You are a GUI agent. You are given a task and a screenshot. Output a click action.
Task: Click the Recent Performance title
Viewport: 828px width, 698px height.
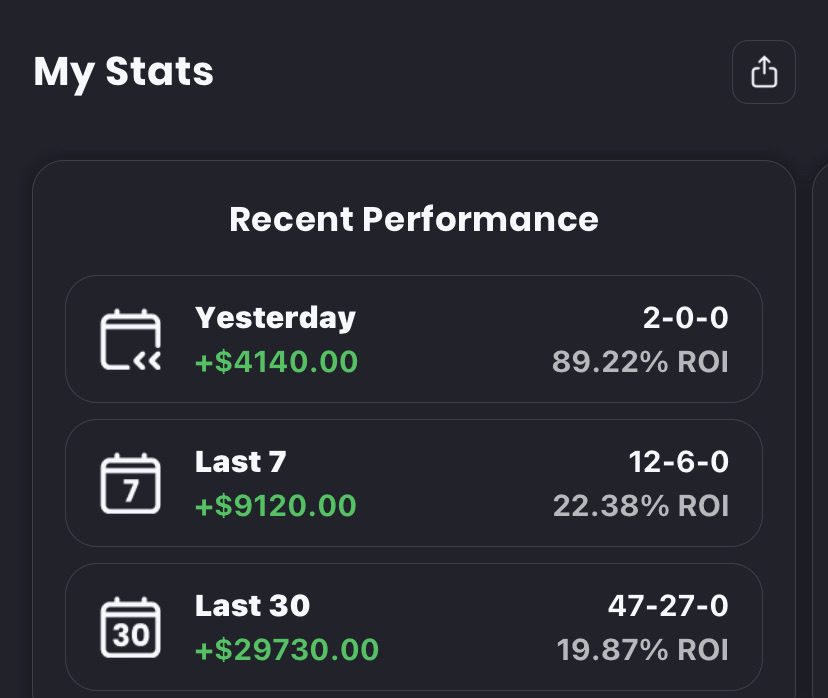pos(414,219)
